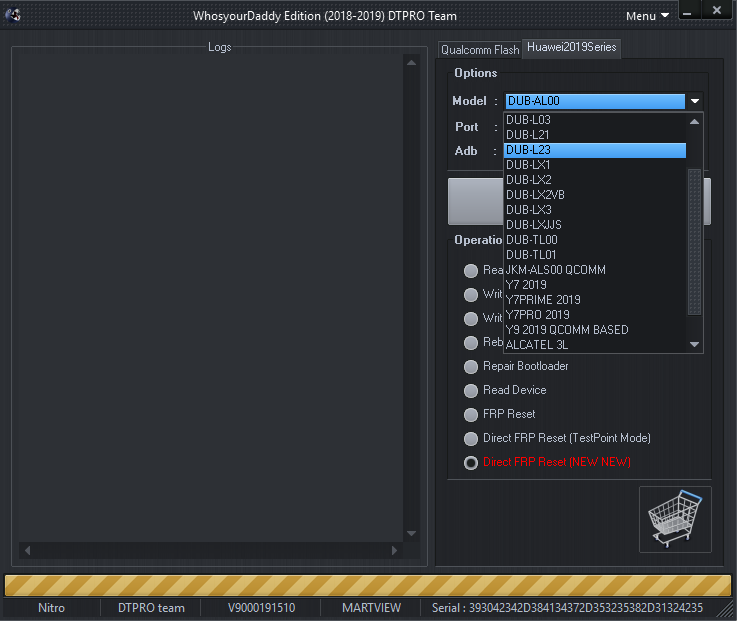Open the Menu dropdown
Screen dimensions: 737x621
pos(647,16)
